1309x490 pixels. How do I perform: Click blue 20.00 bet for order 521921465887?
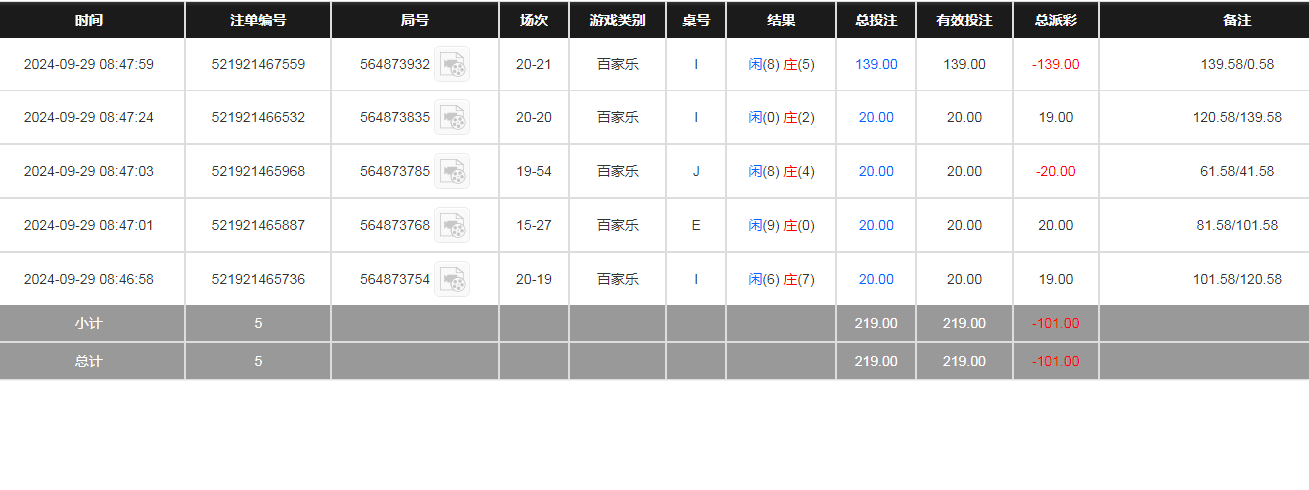876,226
